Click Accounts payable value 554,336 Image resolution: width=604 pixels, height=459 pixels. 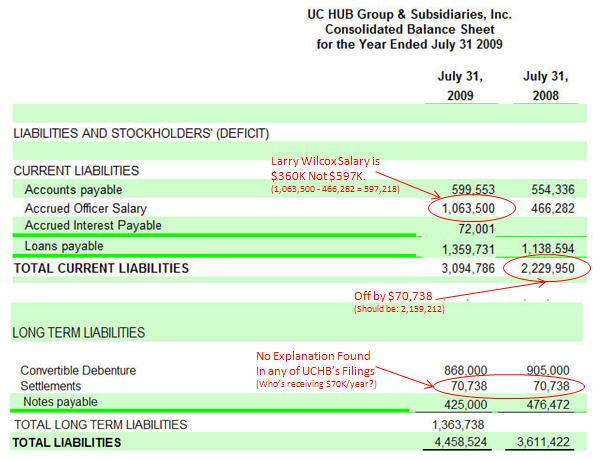[x=553, y=189]
